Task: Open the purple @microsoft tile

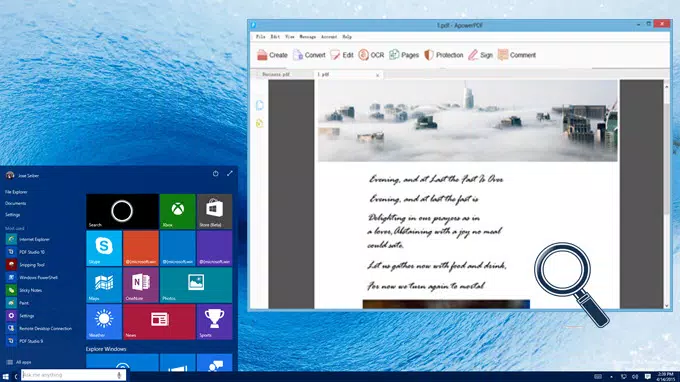Action: click(x=214, y=248)
